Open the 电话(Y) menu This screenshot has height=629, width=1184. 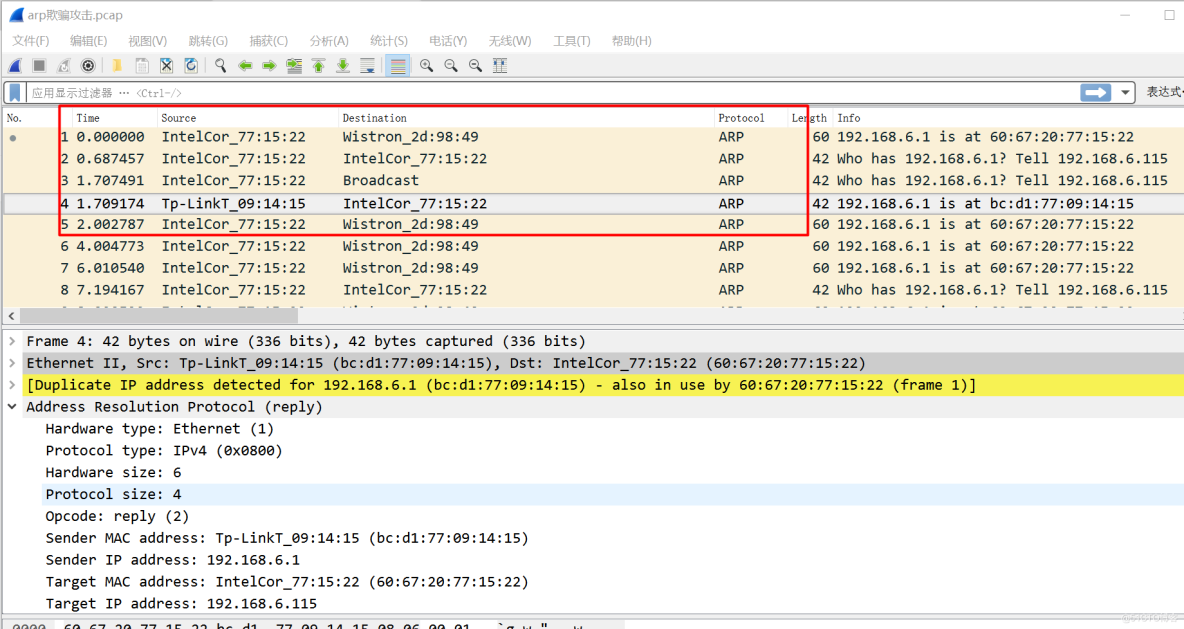click(x=448, y=41)
